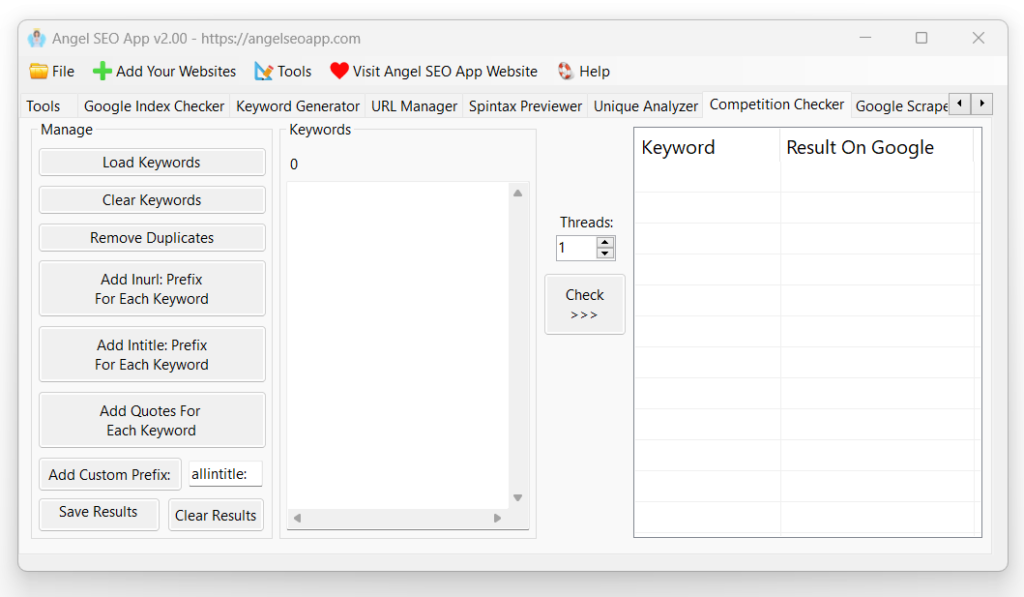Minimize the Angel SEO App window
The image size is (1024, 597).
click(865, 38)
